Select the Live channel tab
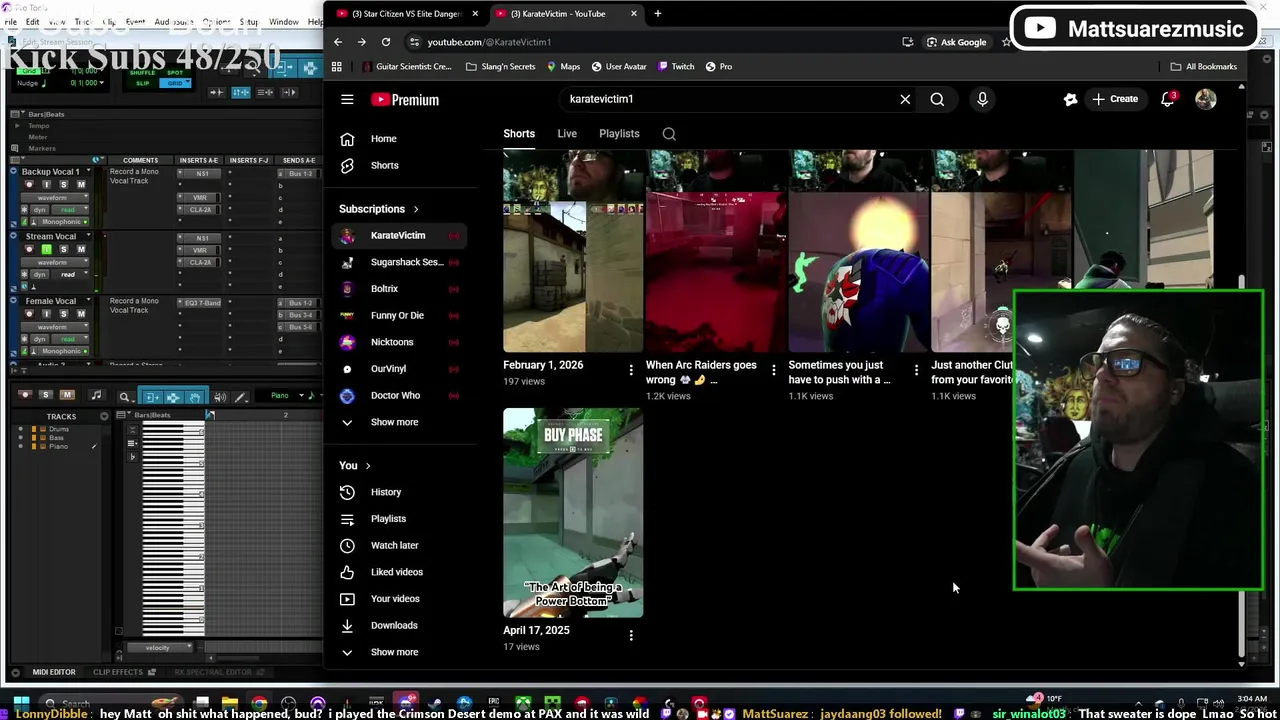 coord(567,134)
